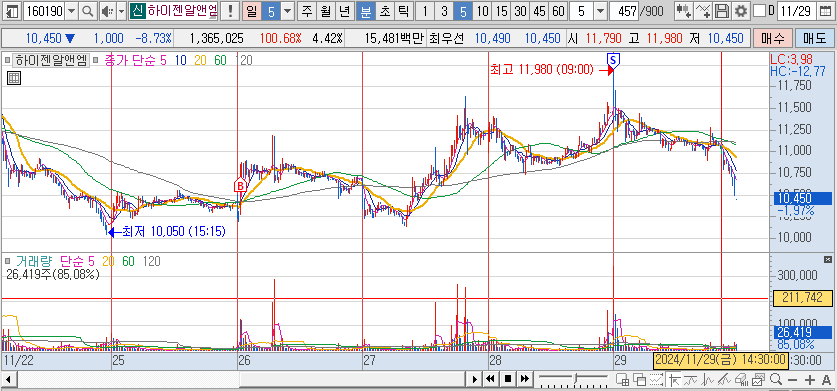Click the chart image capture icon

[759, 380]
